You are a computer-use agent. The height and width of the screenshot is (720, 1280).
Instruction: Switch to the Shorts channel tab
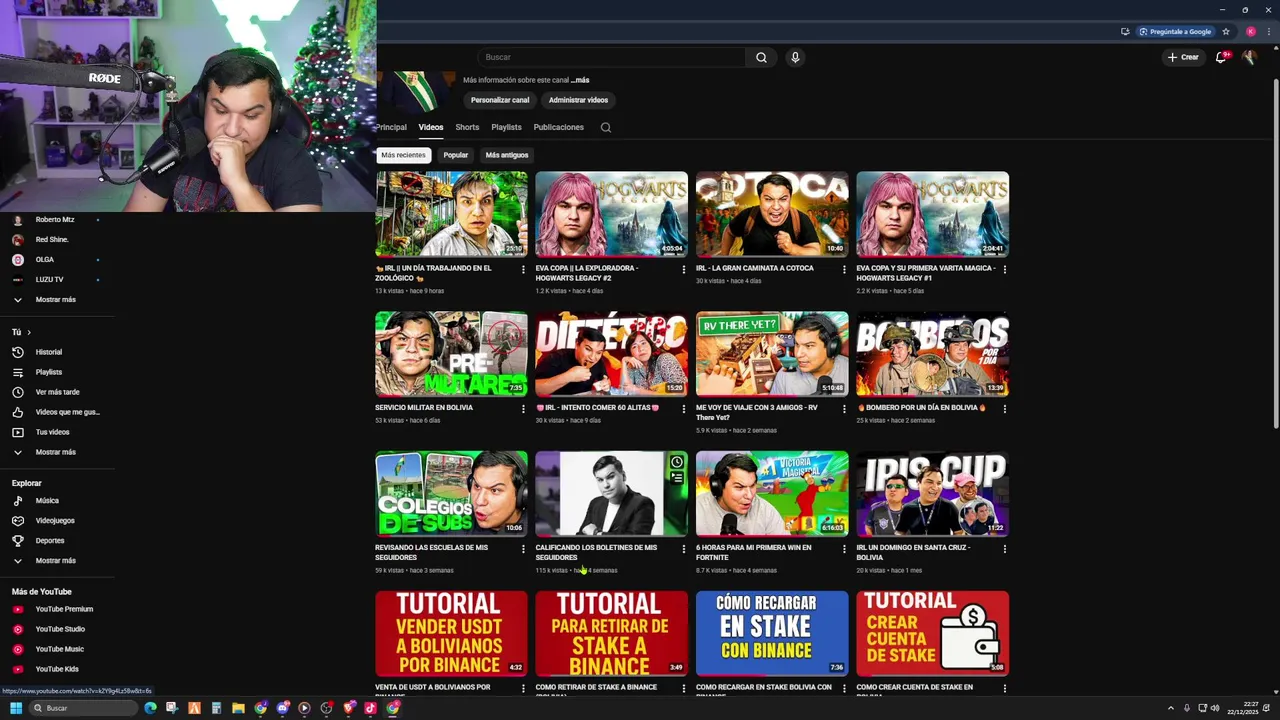click(x=467, y=127)
